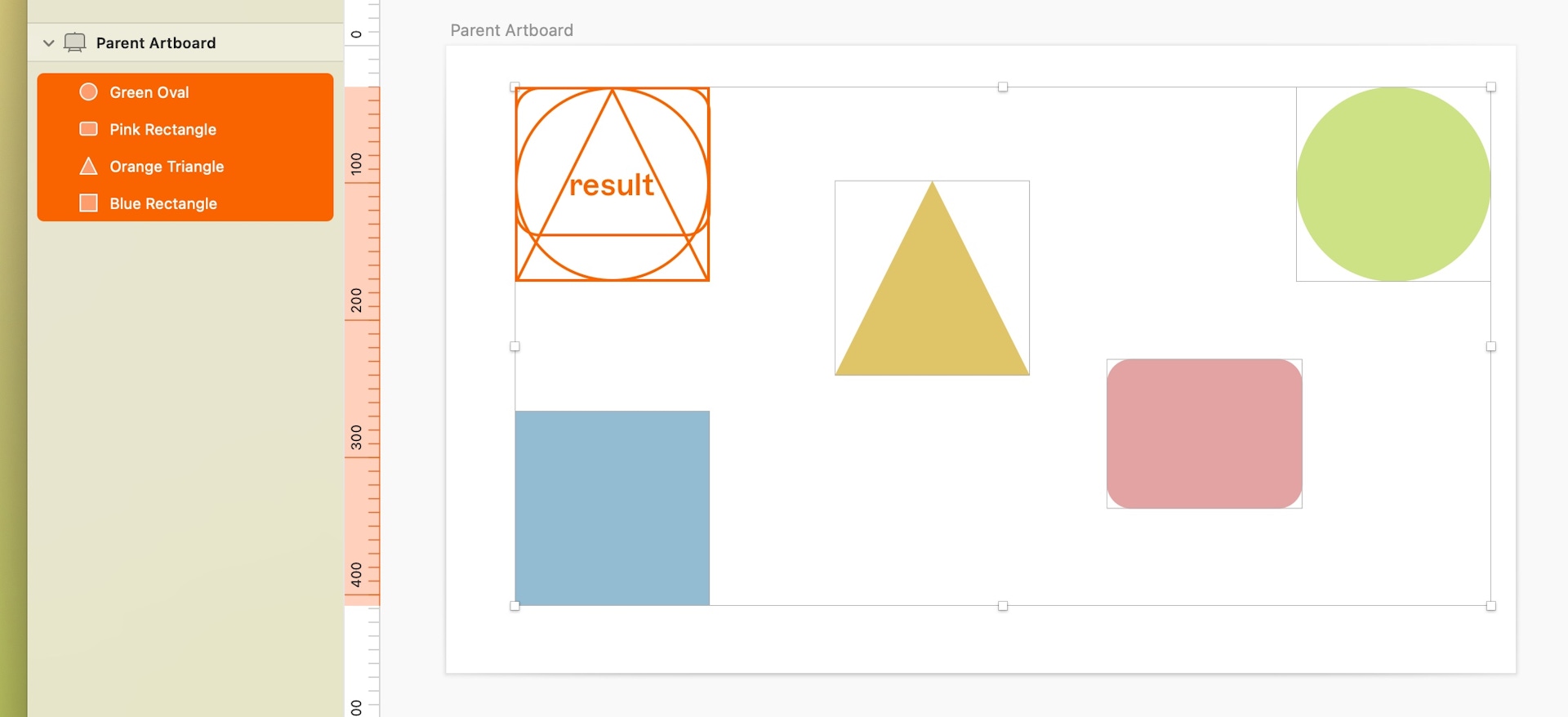
Task: Click the top-right selection resize handle
Action: point(1491,87)
